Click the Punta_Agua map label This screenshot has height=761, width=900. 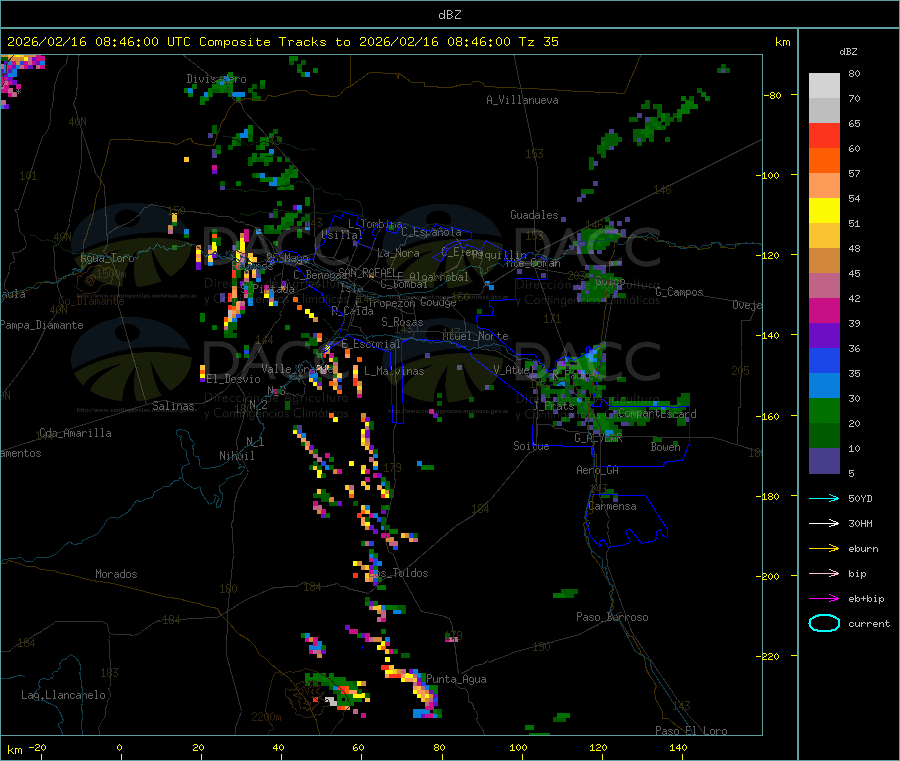click(456, 679)
